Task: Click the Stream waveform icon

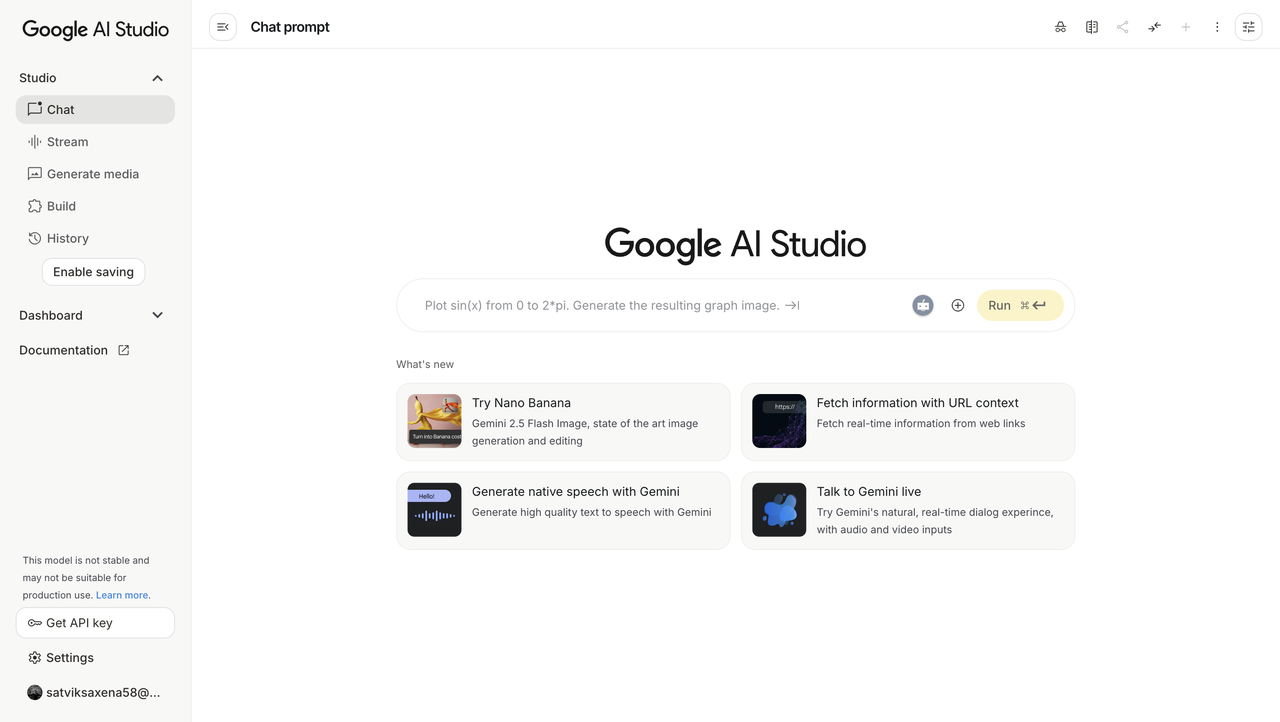Action: 35,142
